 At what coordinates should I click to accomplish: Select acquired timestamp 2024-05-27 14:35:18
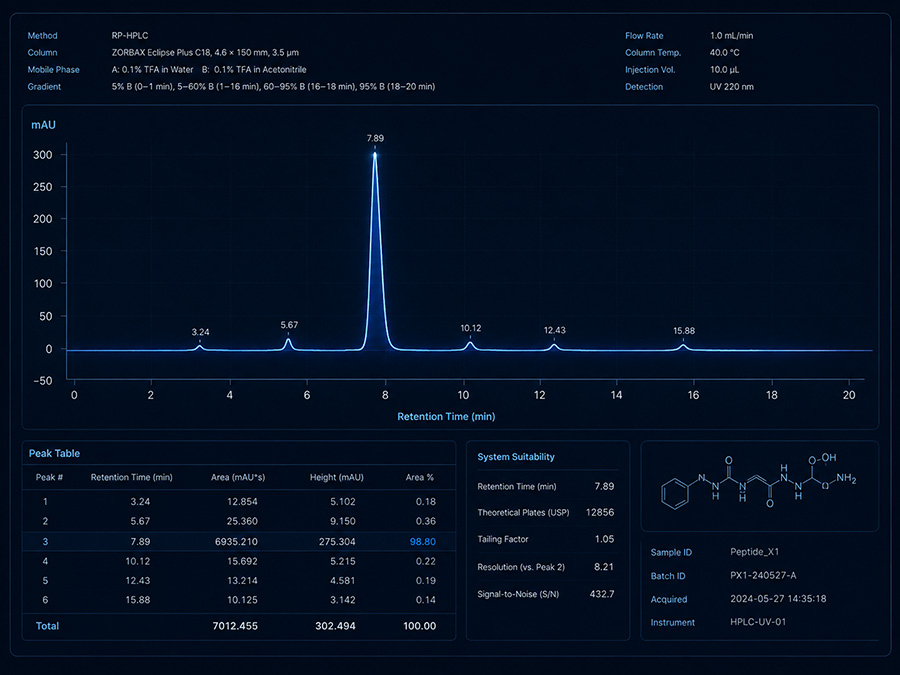point(778,599)
